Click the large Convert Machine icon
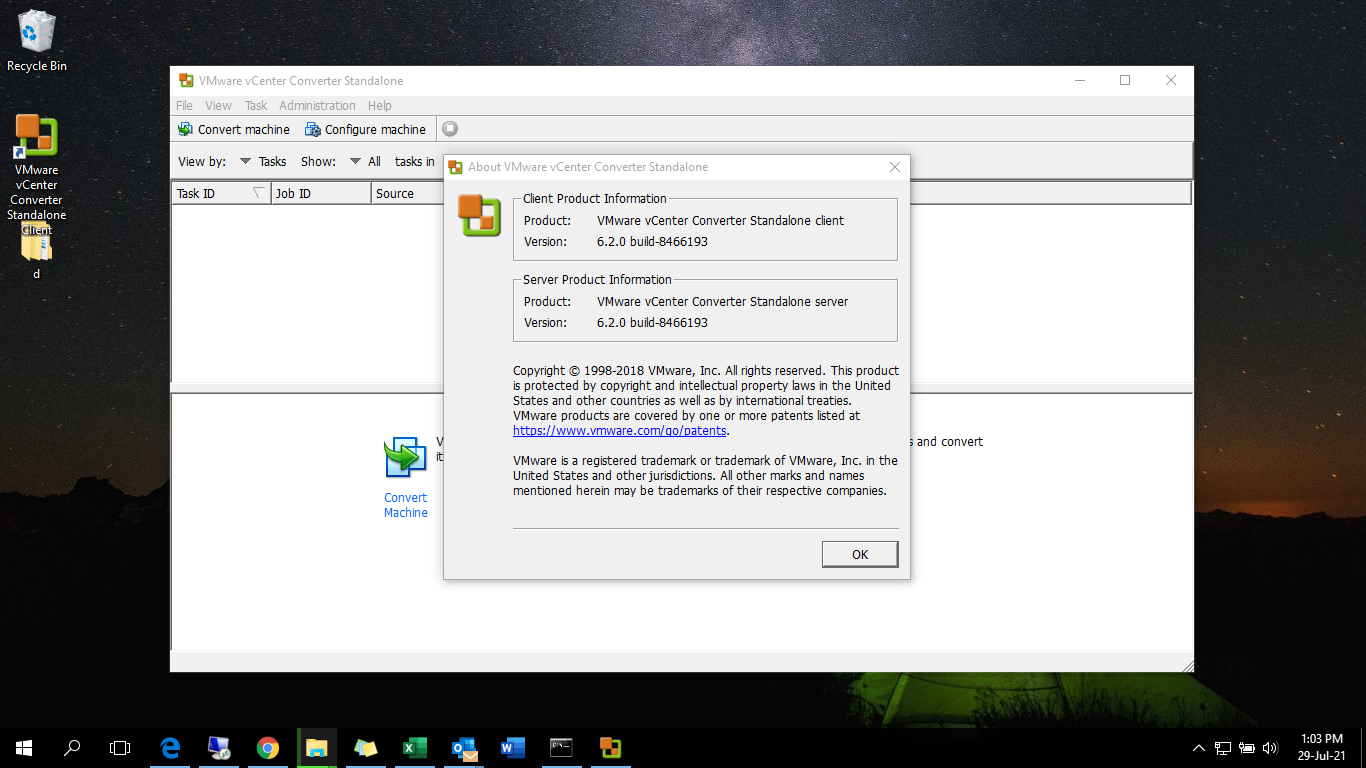 coord(405,457)
